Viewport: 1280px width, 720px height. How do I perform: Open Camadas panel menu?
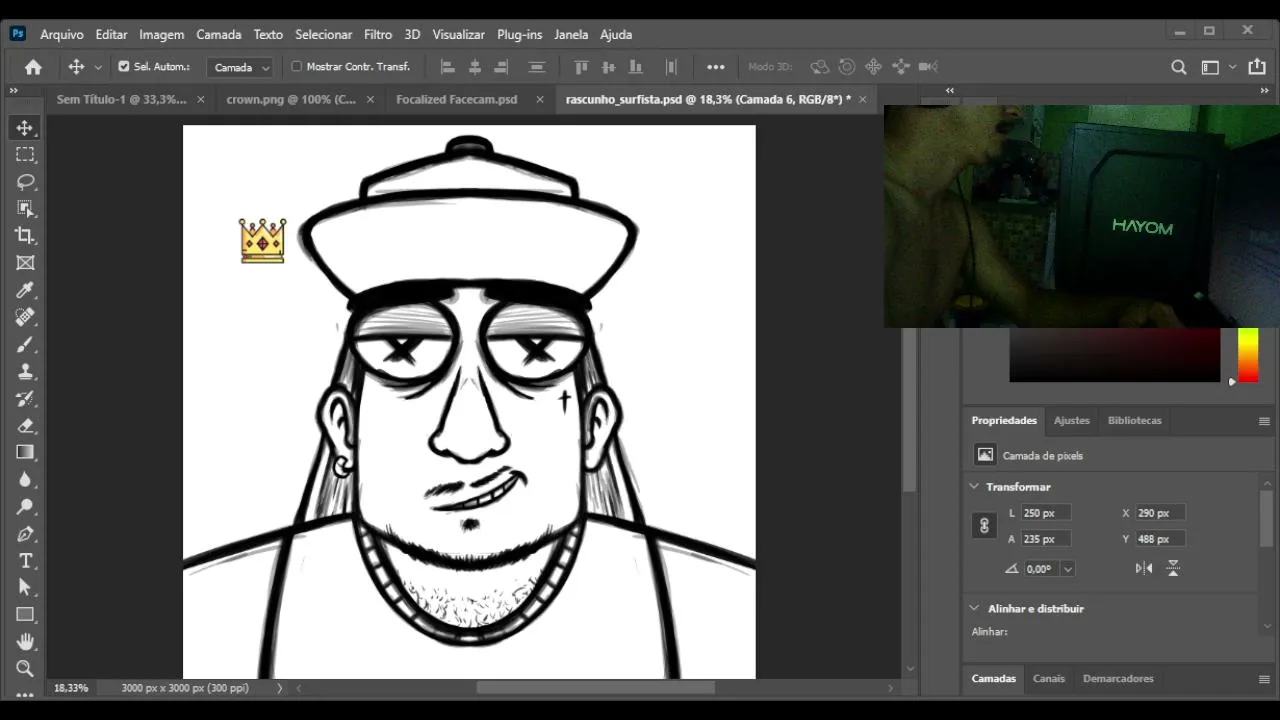[1264, 679]
